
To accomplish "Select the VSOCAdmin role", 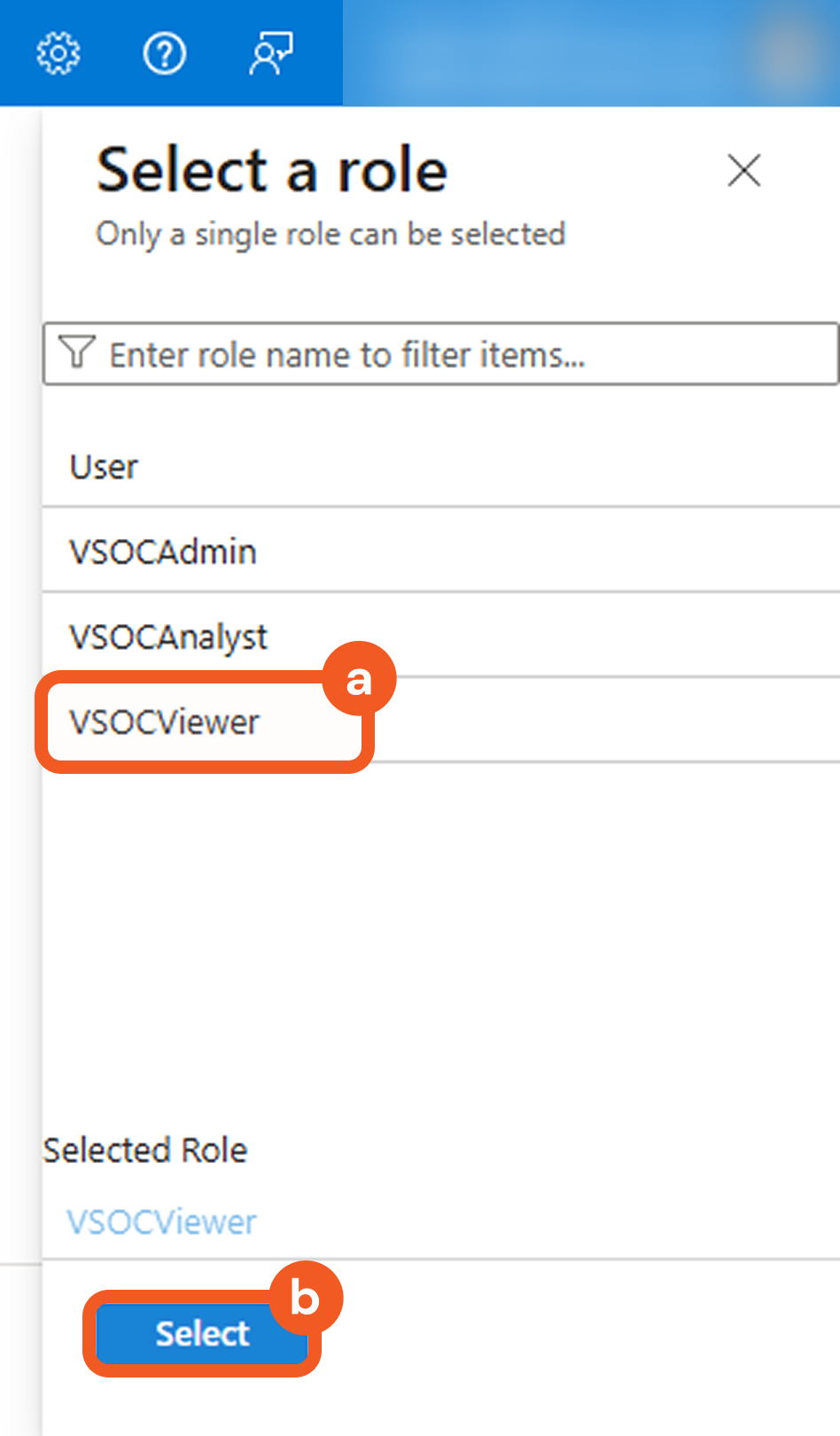I will click(163, 552).
